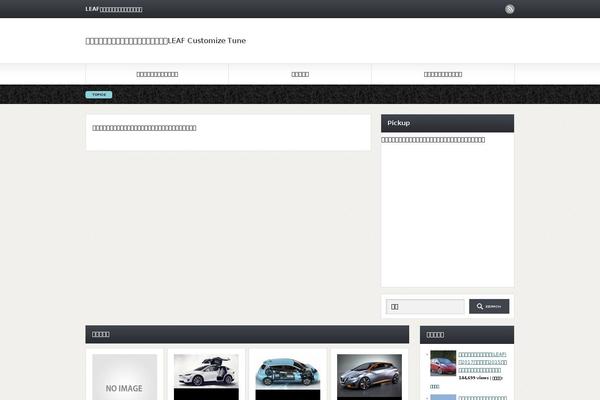This screenshot has height=400, width=600.
Task: Open the middle navigation menu item
Action: point(300,74)
